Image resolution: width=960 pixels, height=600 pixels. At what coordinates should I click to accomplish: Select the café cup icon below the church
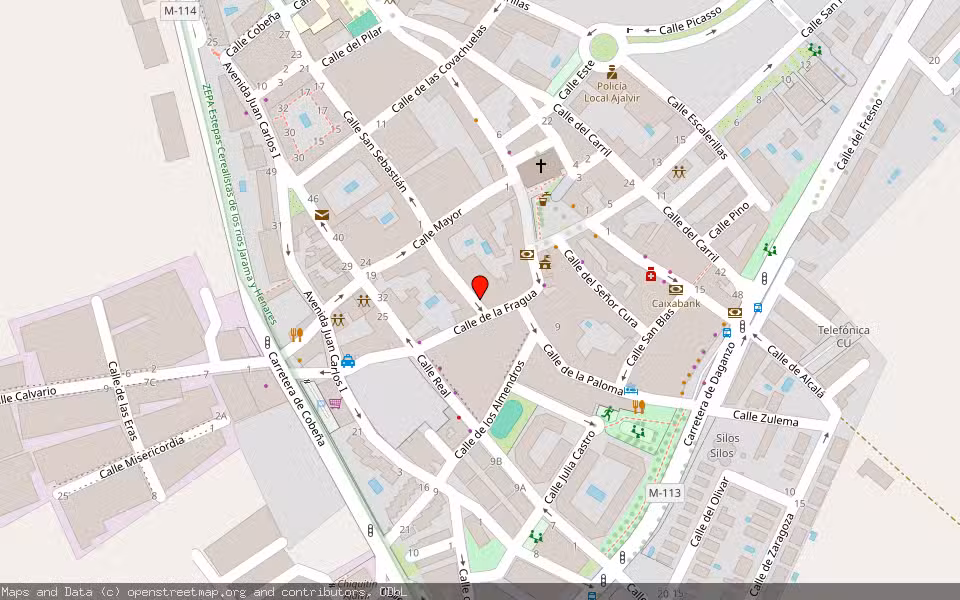543,199
